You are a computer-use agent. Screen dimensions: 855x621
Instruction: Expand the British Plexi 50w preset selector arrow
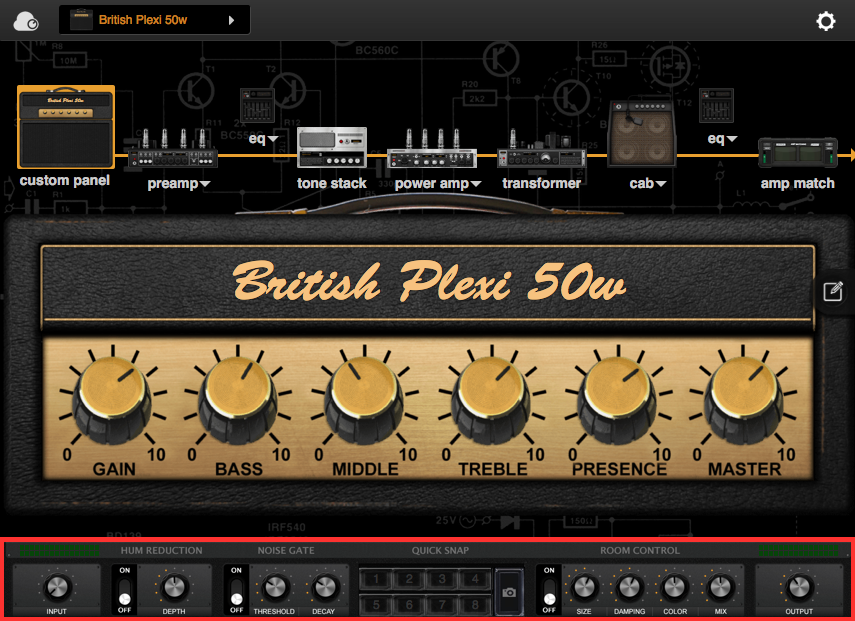[x=231, y=20]
